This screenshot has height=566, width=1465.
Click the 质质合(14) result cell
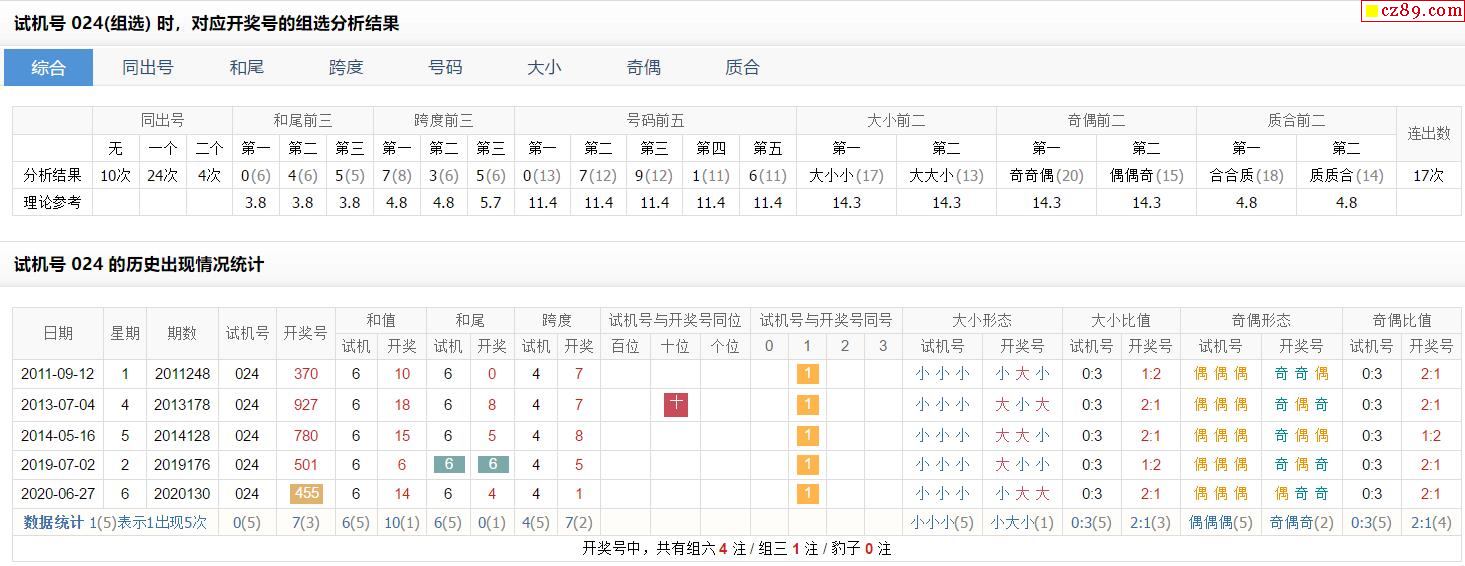pos(1346,175)
